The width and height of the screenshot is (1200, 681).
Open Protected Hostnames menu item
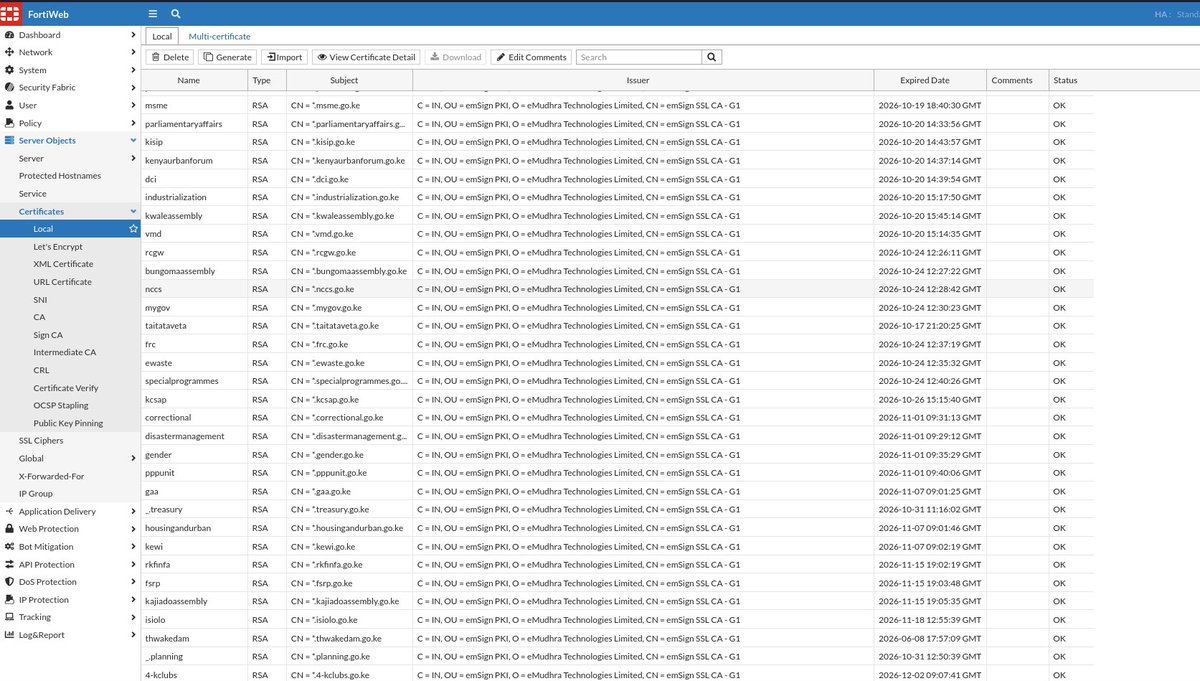(x=60, y=176)
